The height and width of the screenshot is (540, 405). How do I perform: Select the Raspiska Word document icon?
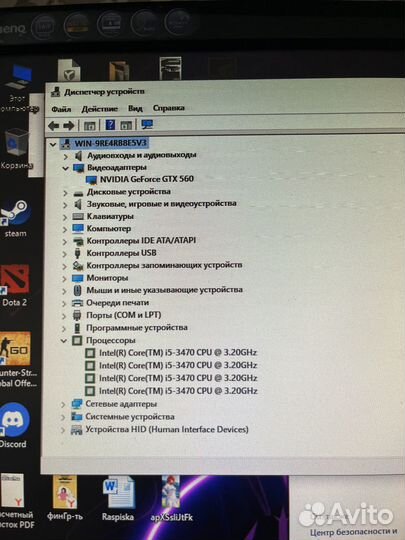118,499
